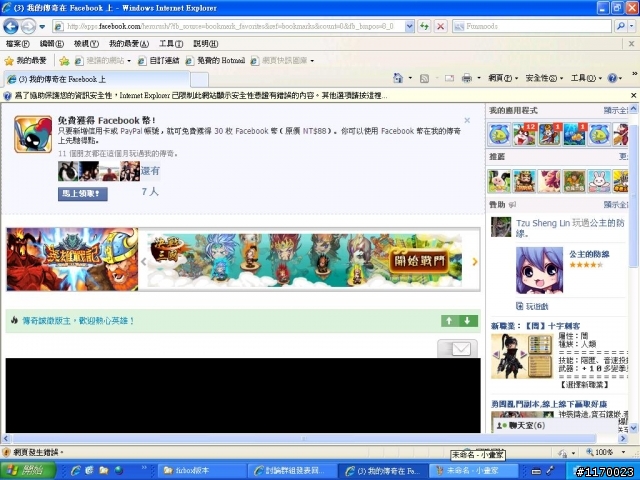Screen dimensions: 640x480
Task: Open the 檢視(V) menu
Action: (86, 43)
